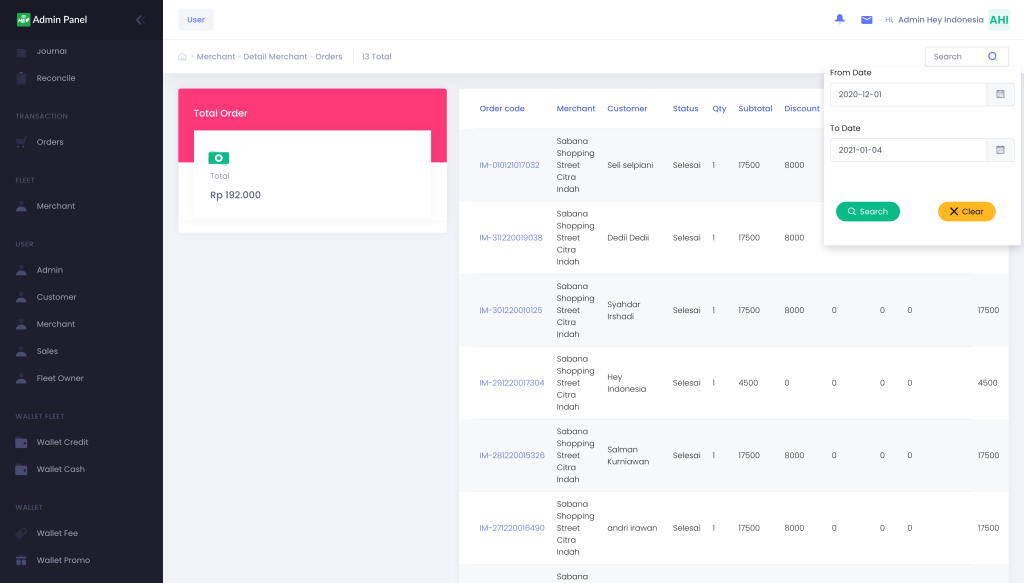Click the User button in the top bar

(196, 20)
